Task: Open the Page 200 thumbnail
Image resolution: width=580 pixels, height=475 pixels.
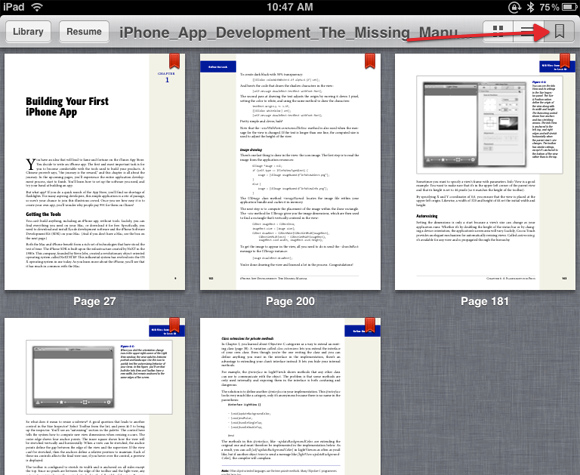Action: pos(290,172)
